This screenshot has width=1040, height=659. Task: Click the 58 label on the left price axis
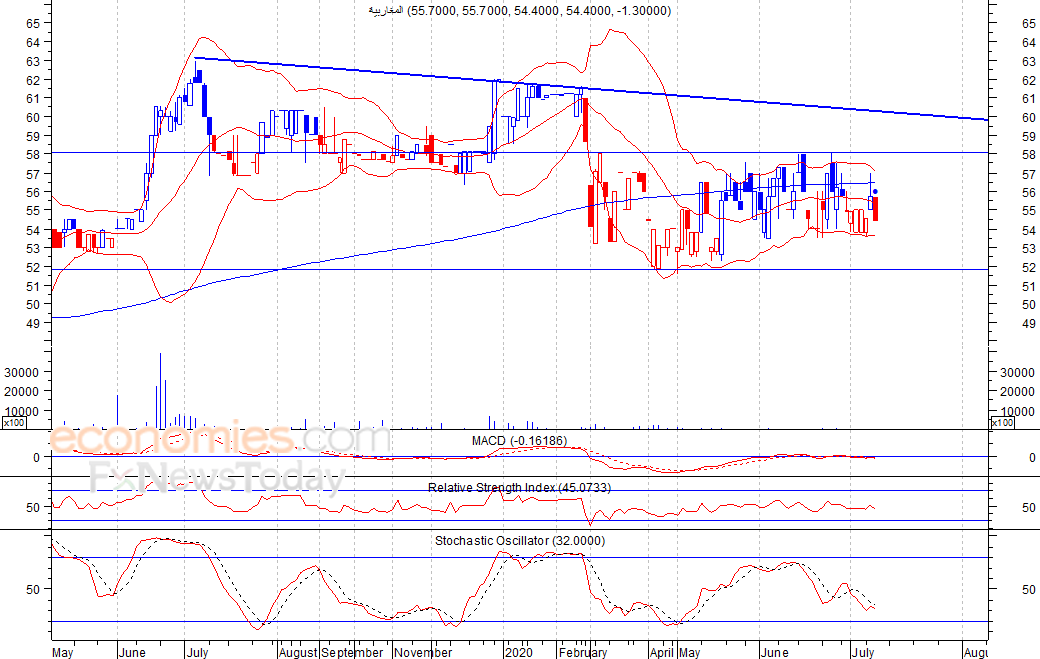pos(33,154)
